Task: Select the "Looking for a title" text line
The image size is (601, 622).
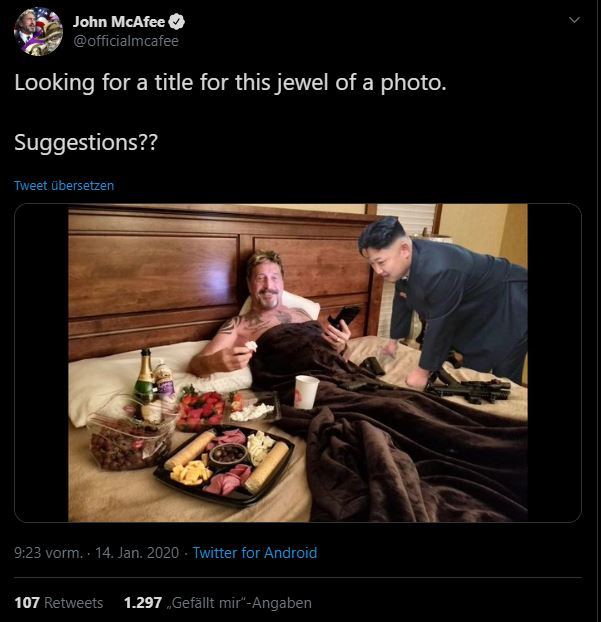Action: coord(230,83)
